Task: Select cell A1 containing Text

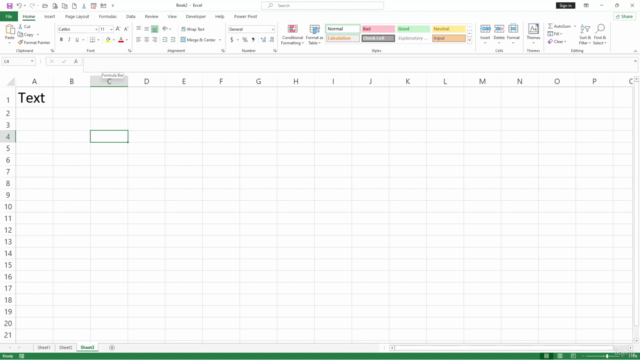Action: click(x=34, y=98)
